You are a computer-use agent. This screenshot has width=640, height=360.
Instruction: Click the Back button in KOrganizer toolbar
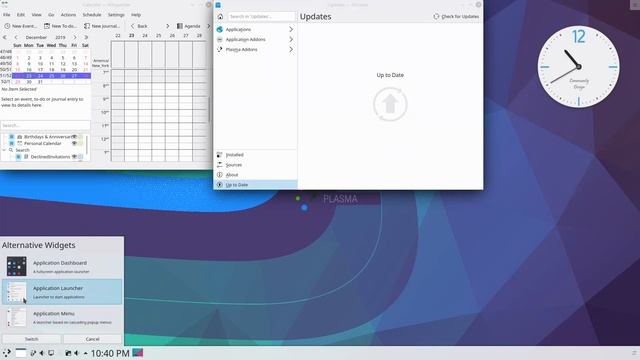[x=139, y=26]
